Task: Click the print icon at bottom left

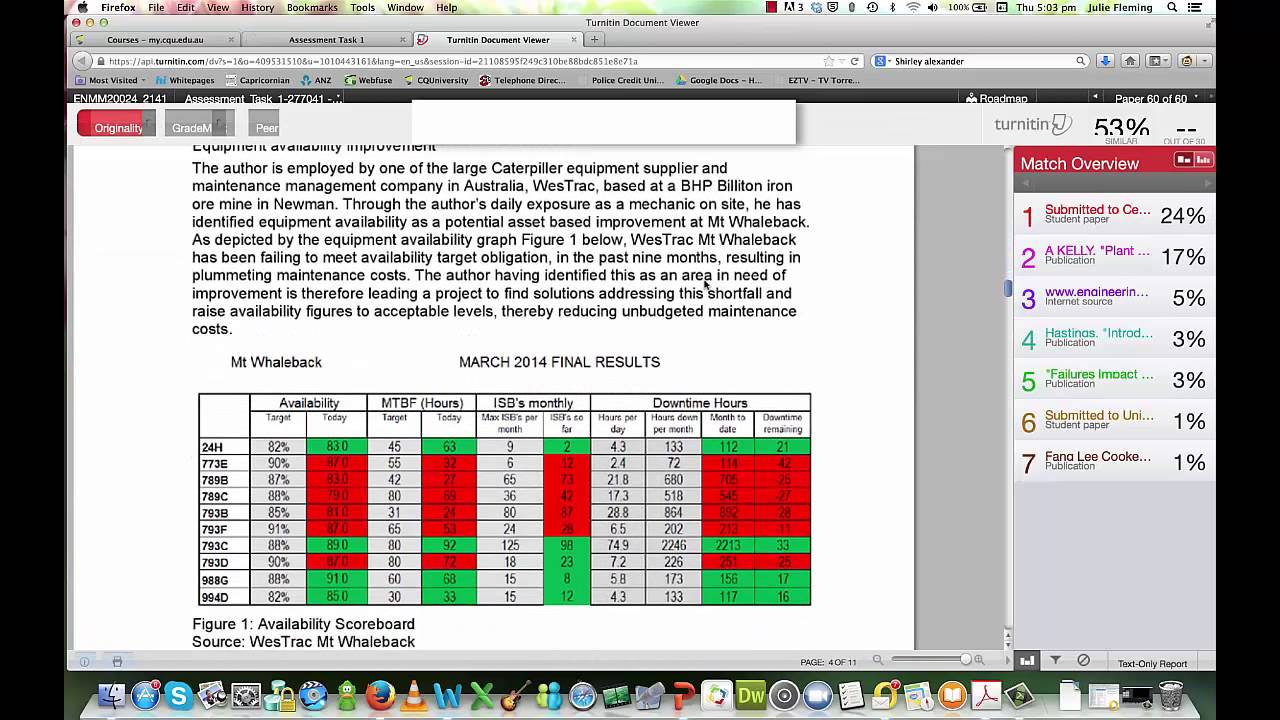Action: (117, 661)
